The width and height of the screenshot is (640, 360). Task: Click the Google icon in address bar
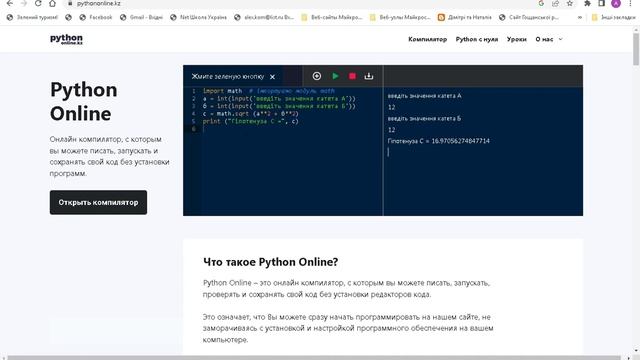click(541, 3)
